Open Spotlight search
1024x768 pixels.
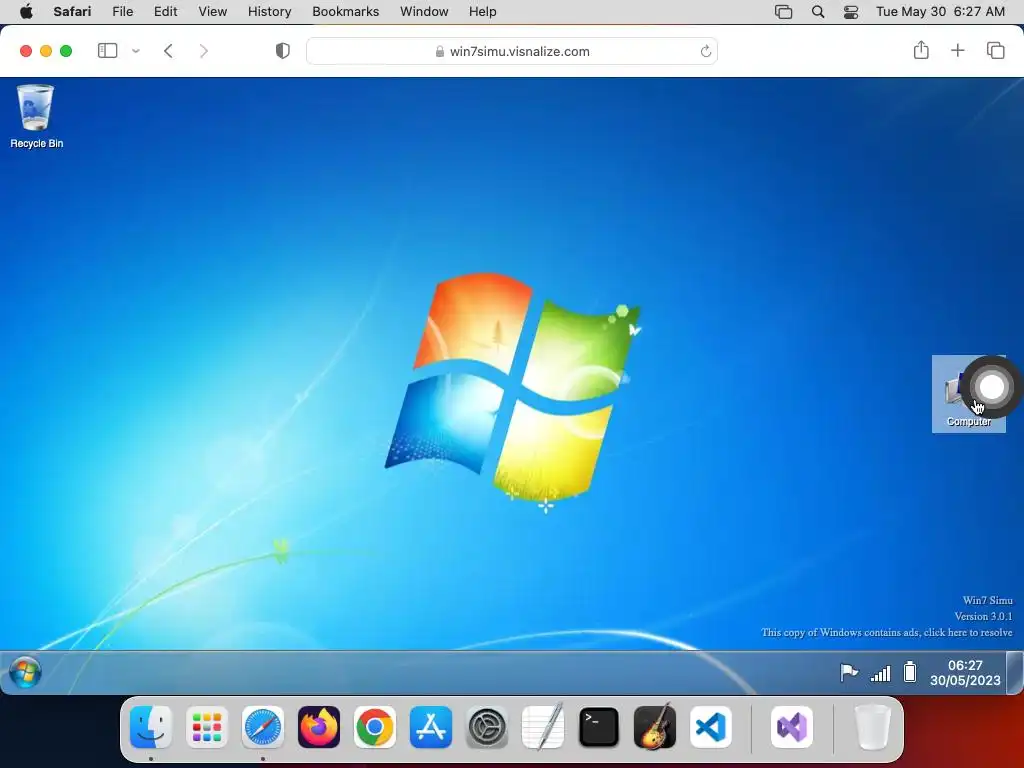pyautogui.click(x=818, y=12)
